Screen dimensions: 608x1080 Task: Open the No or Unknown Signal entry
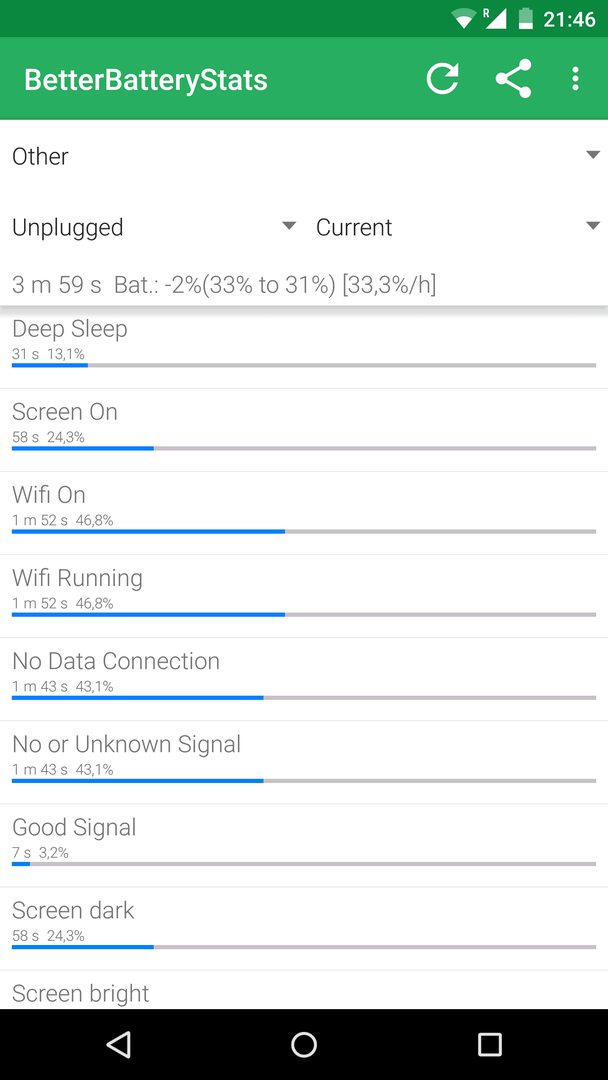coord(304,762)
